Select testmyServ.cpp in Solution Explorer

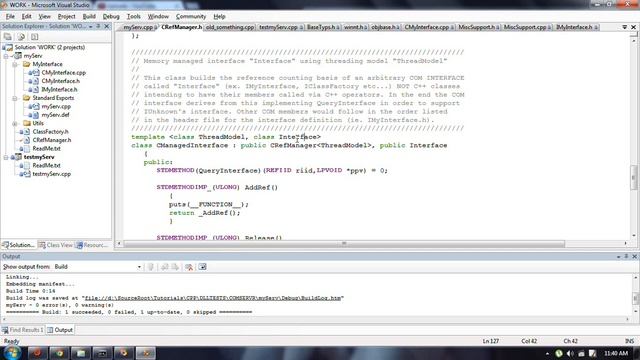tap(52, 174)
